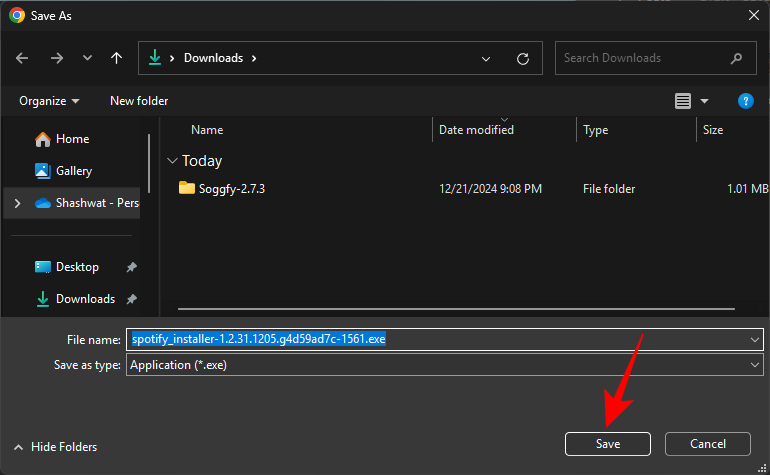The width and height of the screenshot is (770, 475).
Task: Select the Soggfy-2.7.3 folder
Action: tap(231, 188)
